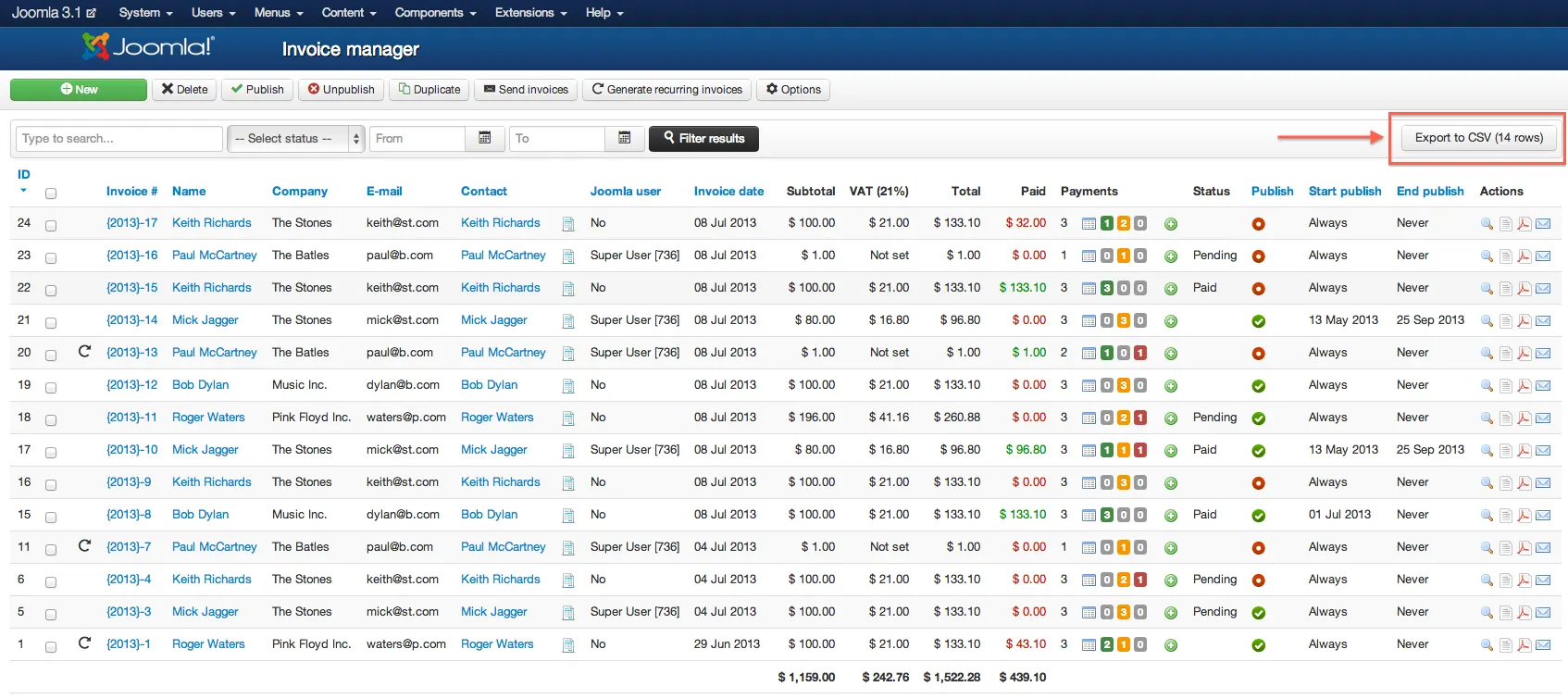The image size is (1568, 699).
Task: Toggle unpublished status icon for invoice {2013}-17
Action: 1259,224
